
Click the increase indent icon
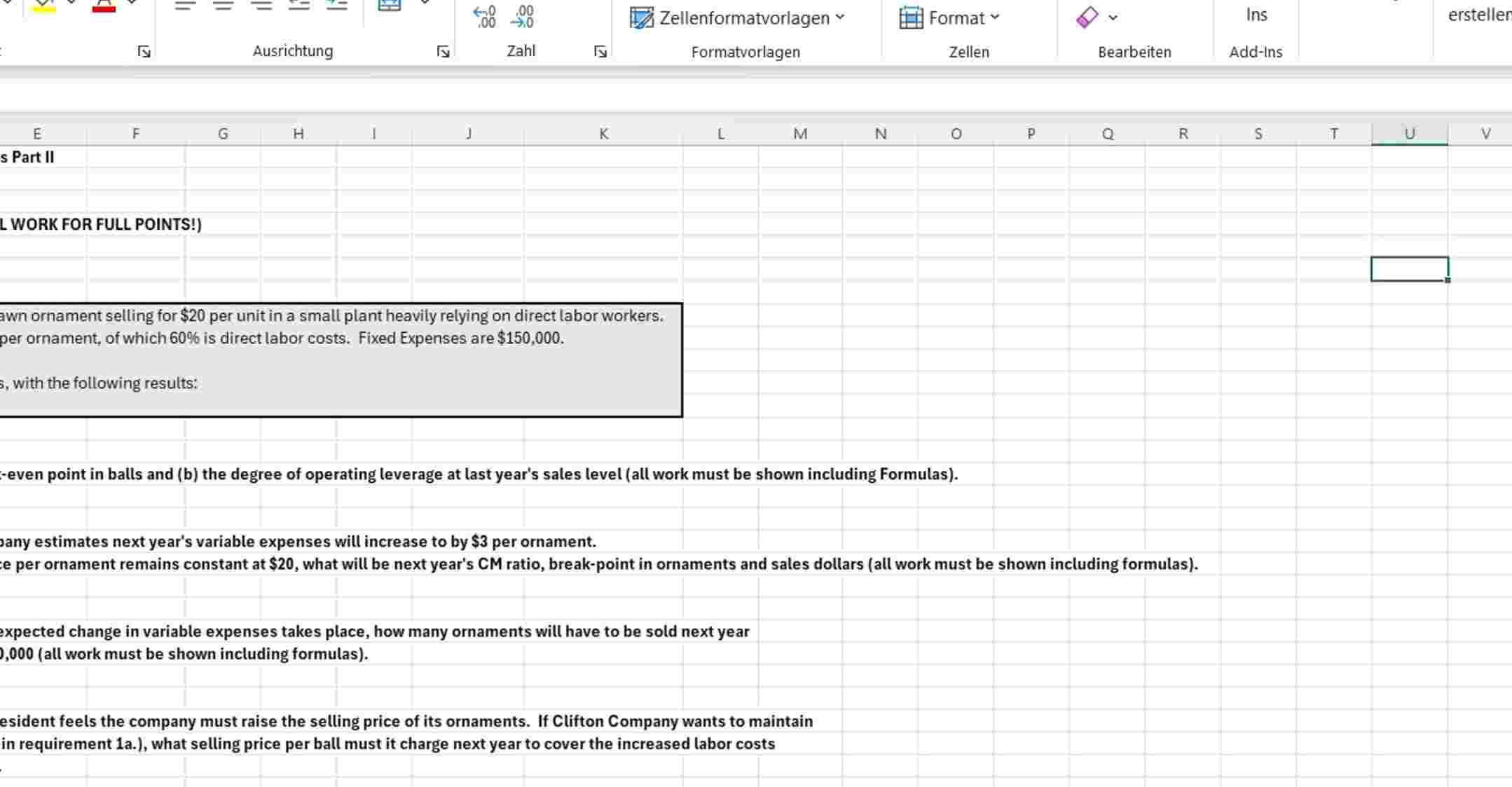click(336, 6)
